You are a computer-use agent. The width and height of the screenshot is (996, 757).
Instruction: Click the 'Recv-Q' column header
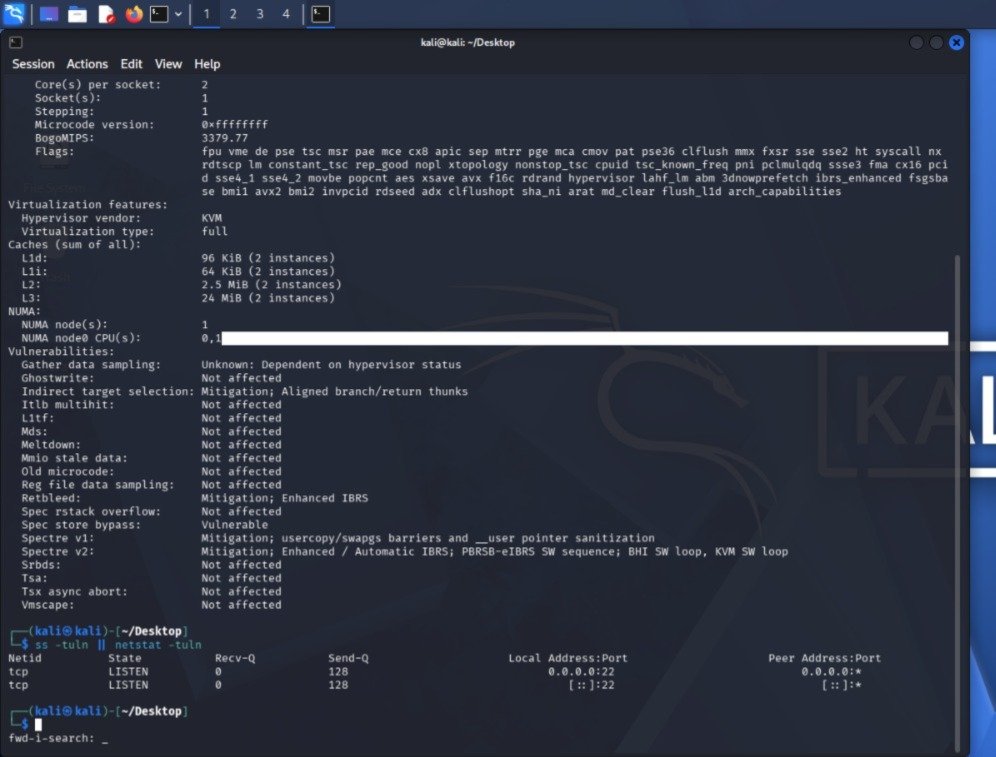click(235, 658)
